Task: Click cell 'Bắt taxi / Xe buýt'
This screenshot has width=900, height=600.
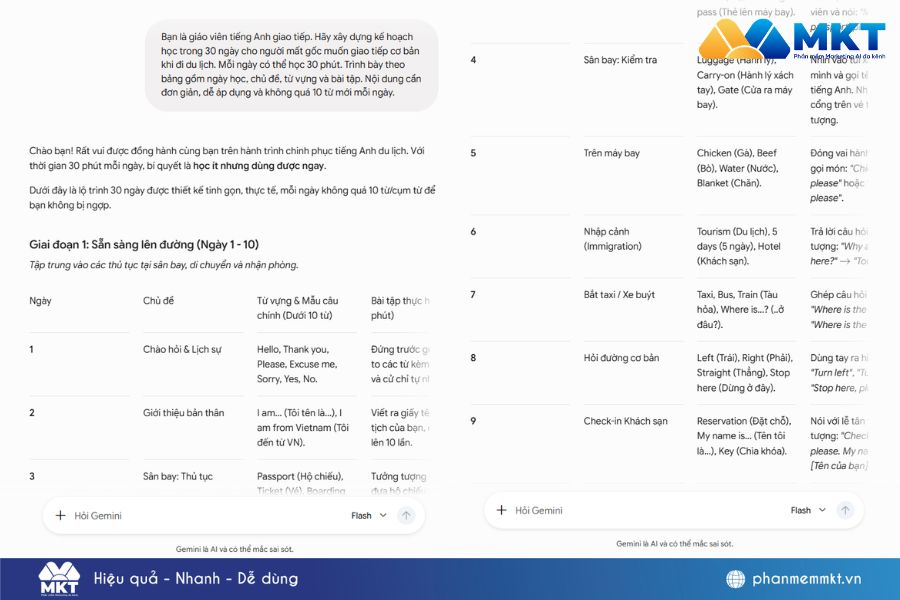Action: 619,295
